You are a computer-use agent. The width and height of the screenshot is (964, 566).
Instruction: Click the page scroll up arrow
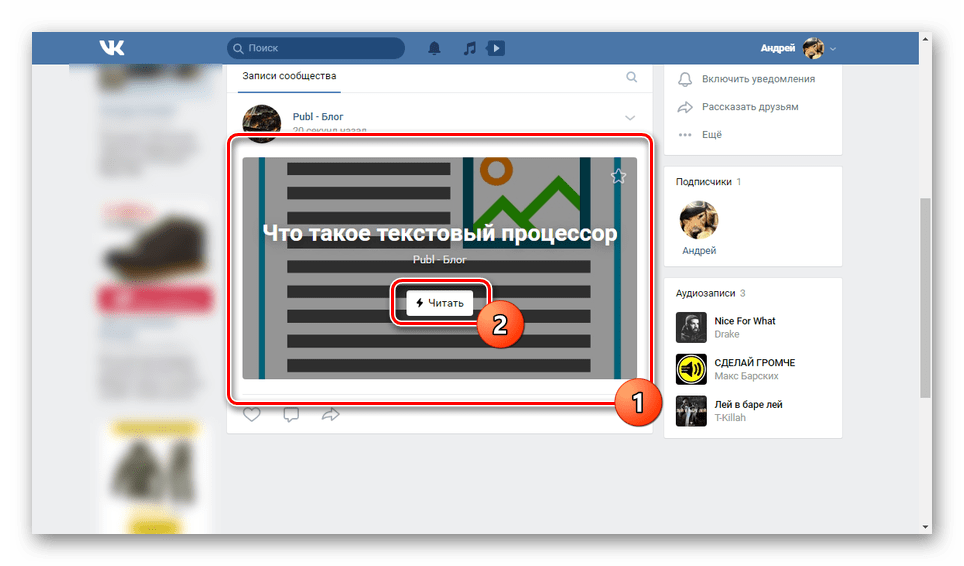point(925,39)
